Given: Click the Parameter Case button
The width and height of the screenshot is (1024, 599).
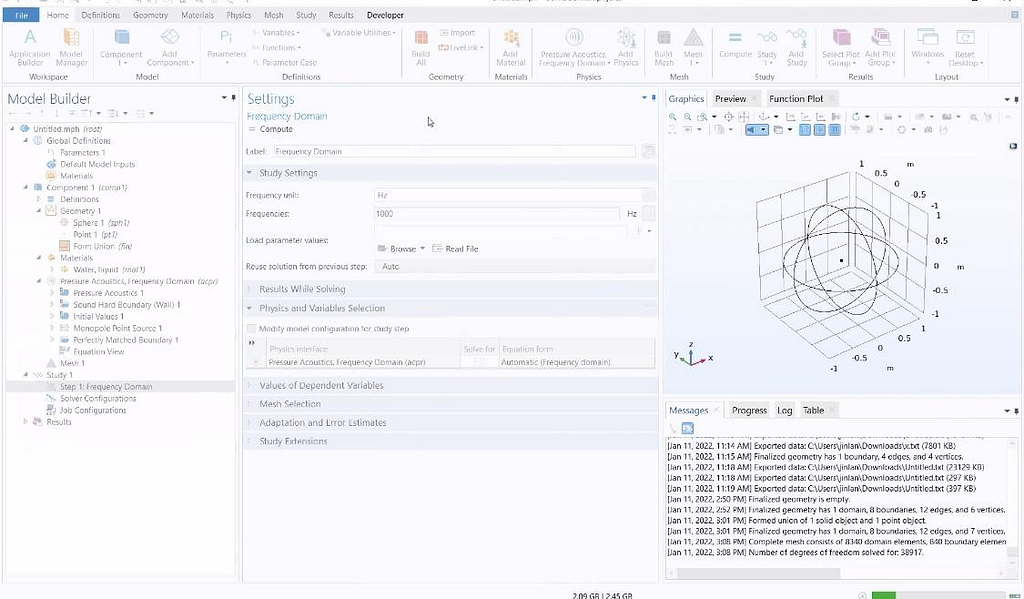Looking at the screenshot, I should pos(285,63).
